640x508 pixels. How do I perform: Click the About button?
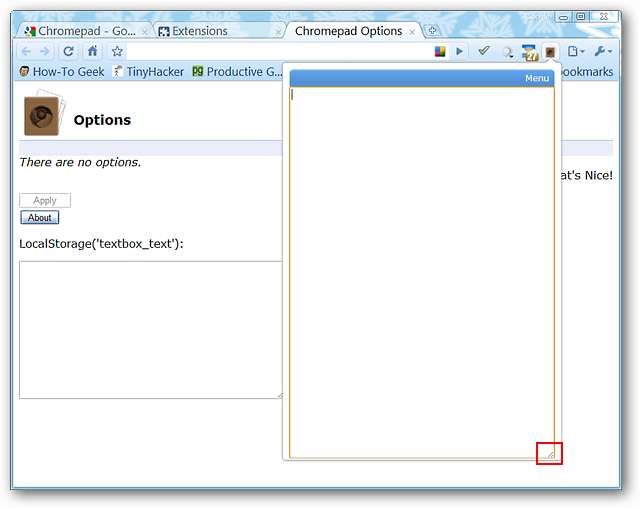point(40,217)
